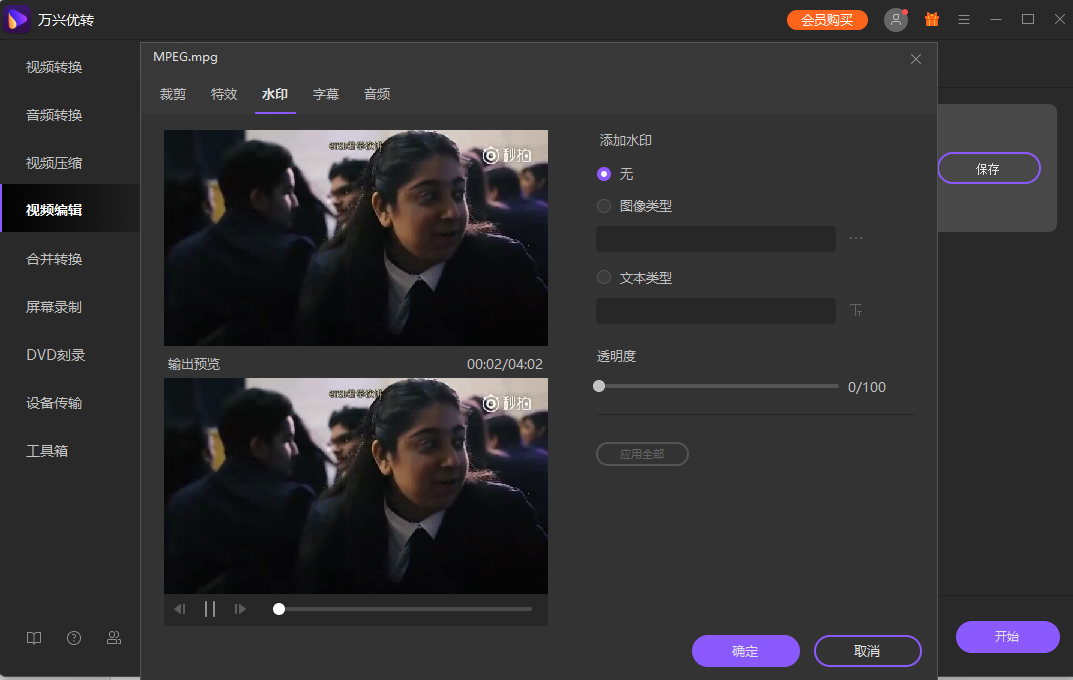
Task: Open the user account icon
Action: pyautogui.click(x=896, y=20)
